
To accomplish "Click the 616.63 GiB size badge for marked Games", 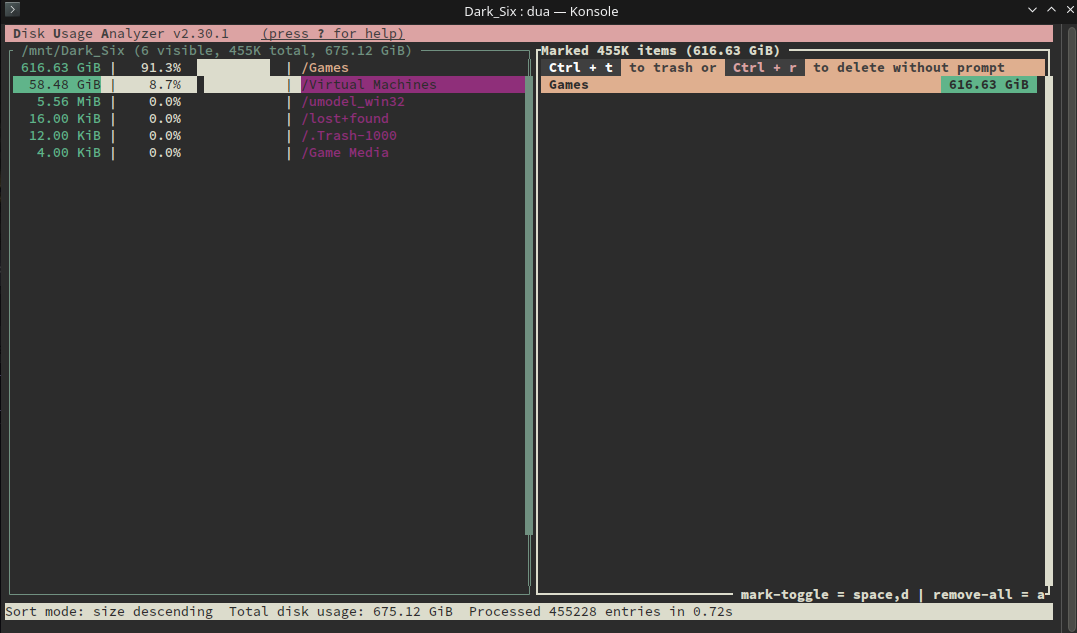I will point(988,84).
